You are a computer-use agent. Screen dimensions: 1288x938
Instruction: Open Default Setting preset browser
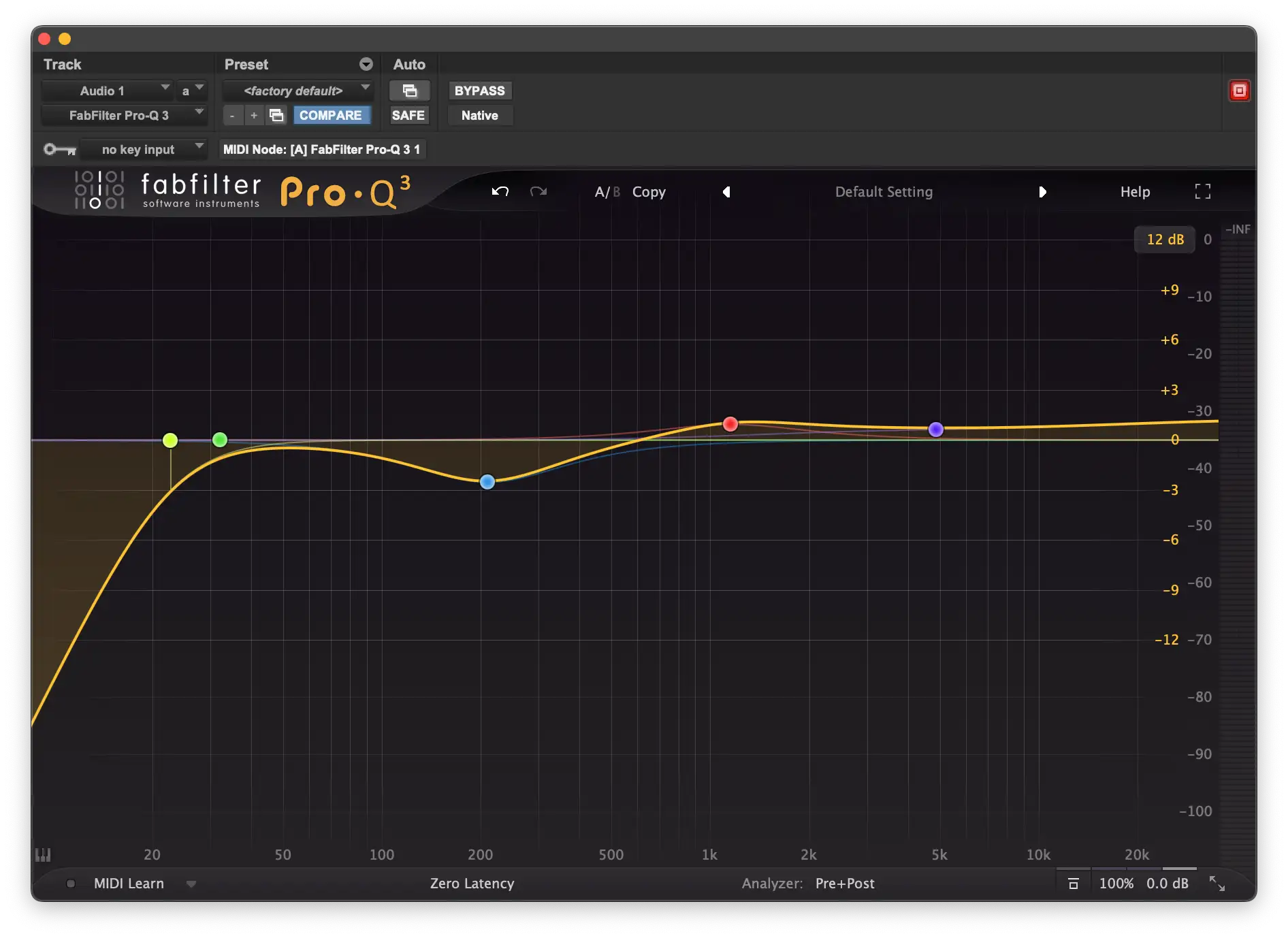click(x=884, y=192)
